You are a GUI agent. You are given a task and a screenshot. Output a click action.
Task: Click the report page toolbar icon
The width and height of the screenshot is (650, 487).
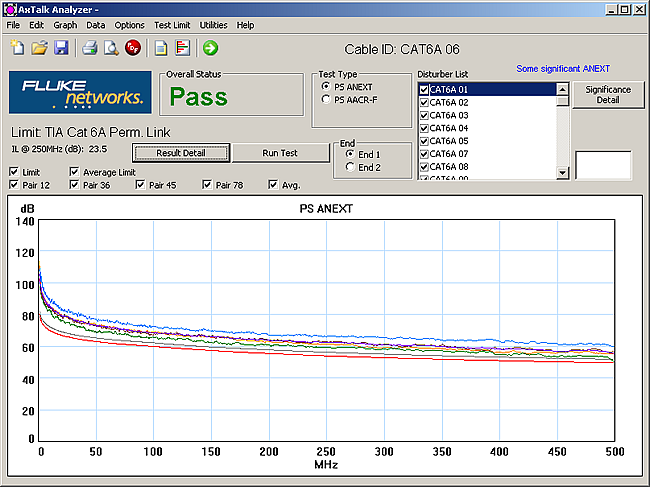click(x=161, y=48)
